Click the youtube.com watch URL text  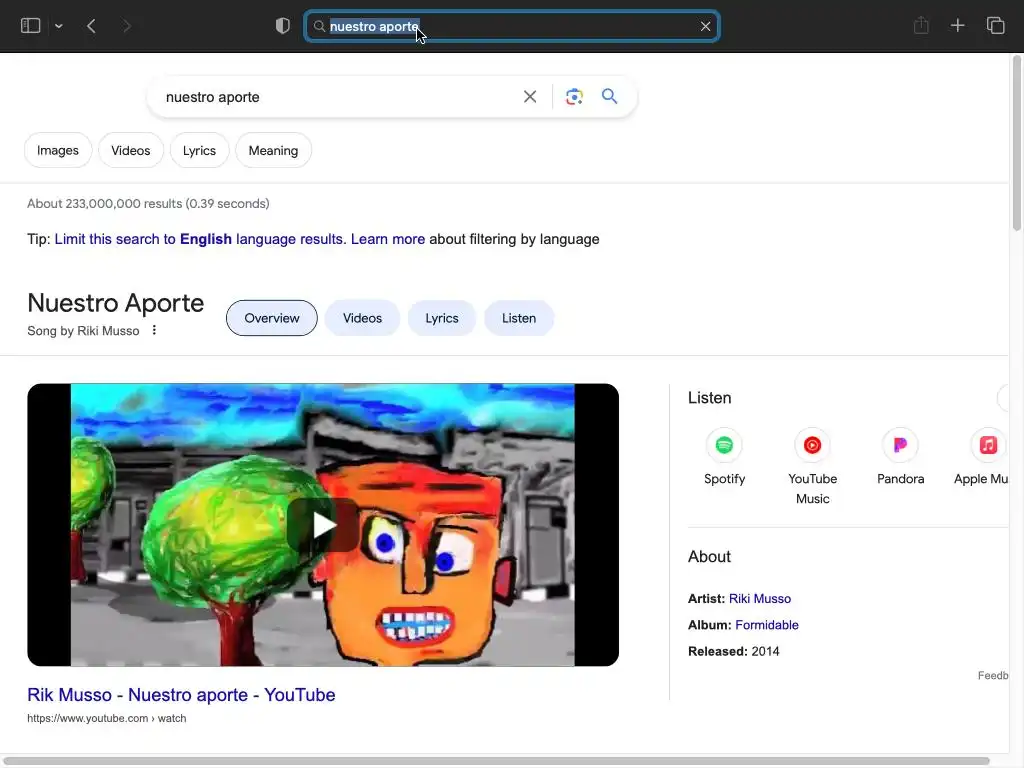(106, 718)
